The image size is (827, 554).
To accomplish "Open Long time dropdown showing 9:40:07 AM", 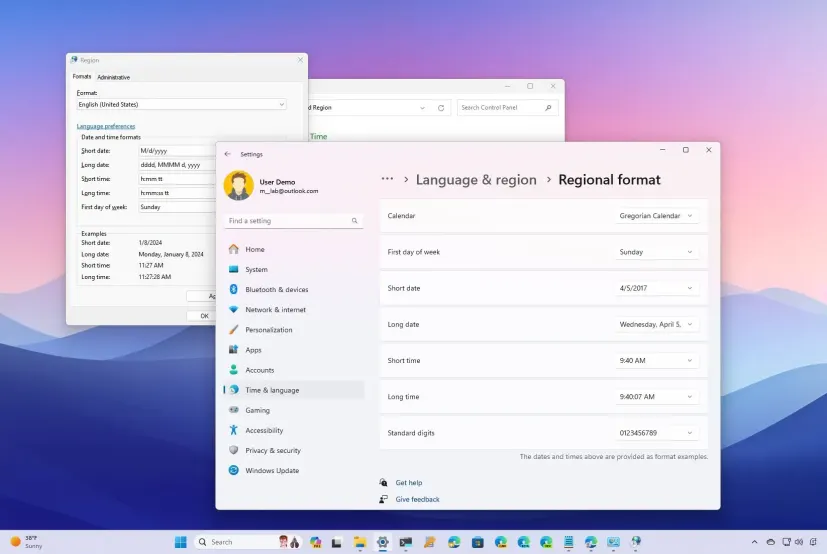I will 657,397.
